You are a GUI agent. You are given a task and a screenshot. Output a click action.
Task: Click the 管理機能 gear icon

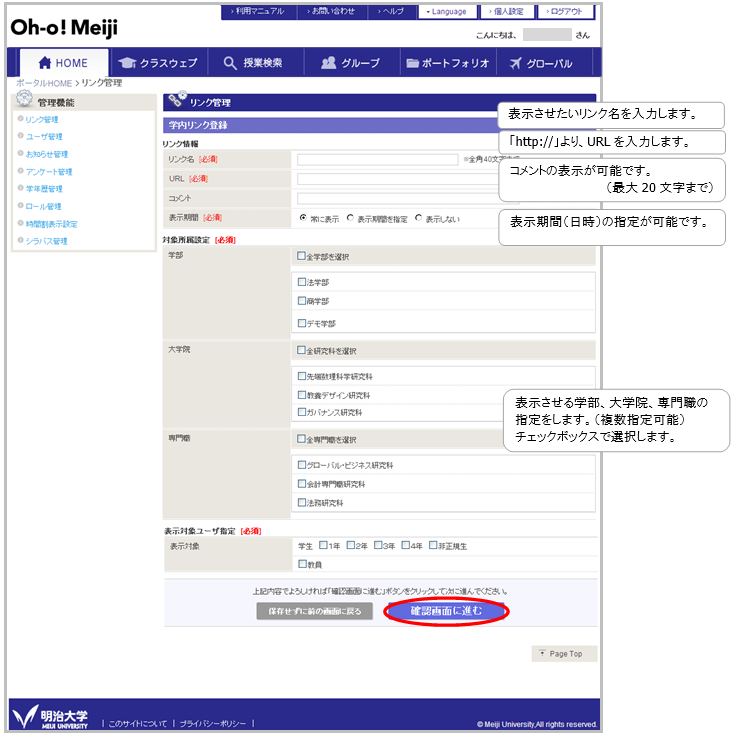coord(24,99)
